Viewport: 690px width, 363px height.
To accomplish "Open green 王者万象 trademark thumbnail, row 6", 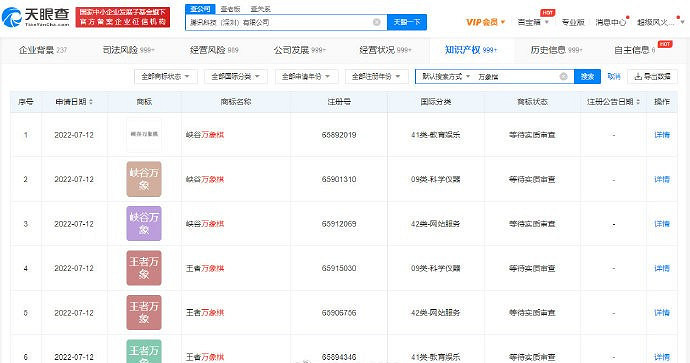I will [x=144, y=351].
